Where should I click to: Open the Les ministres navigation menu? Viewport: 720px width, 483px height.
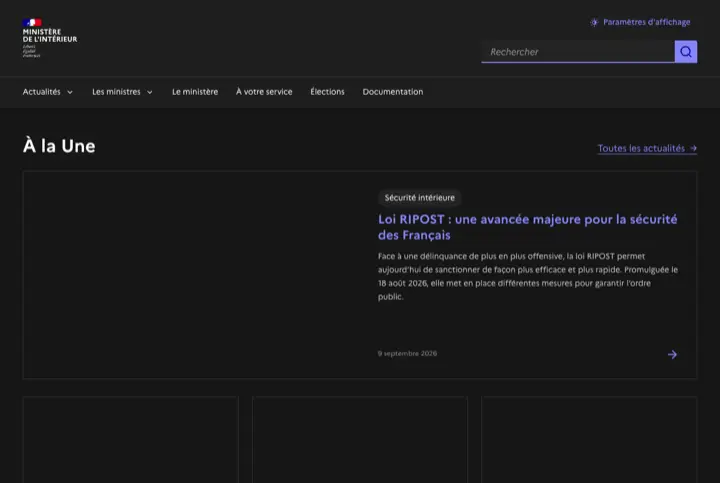click(122, 92)
